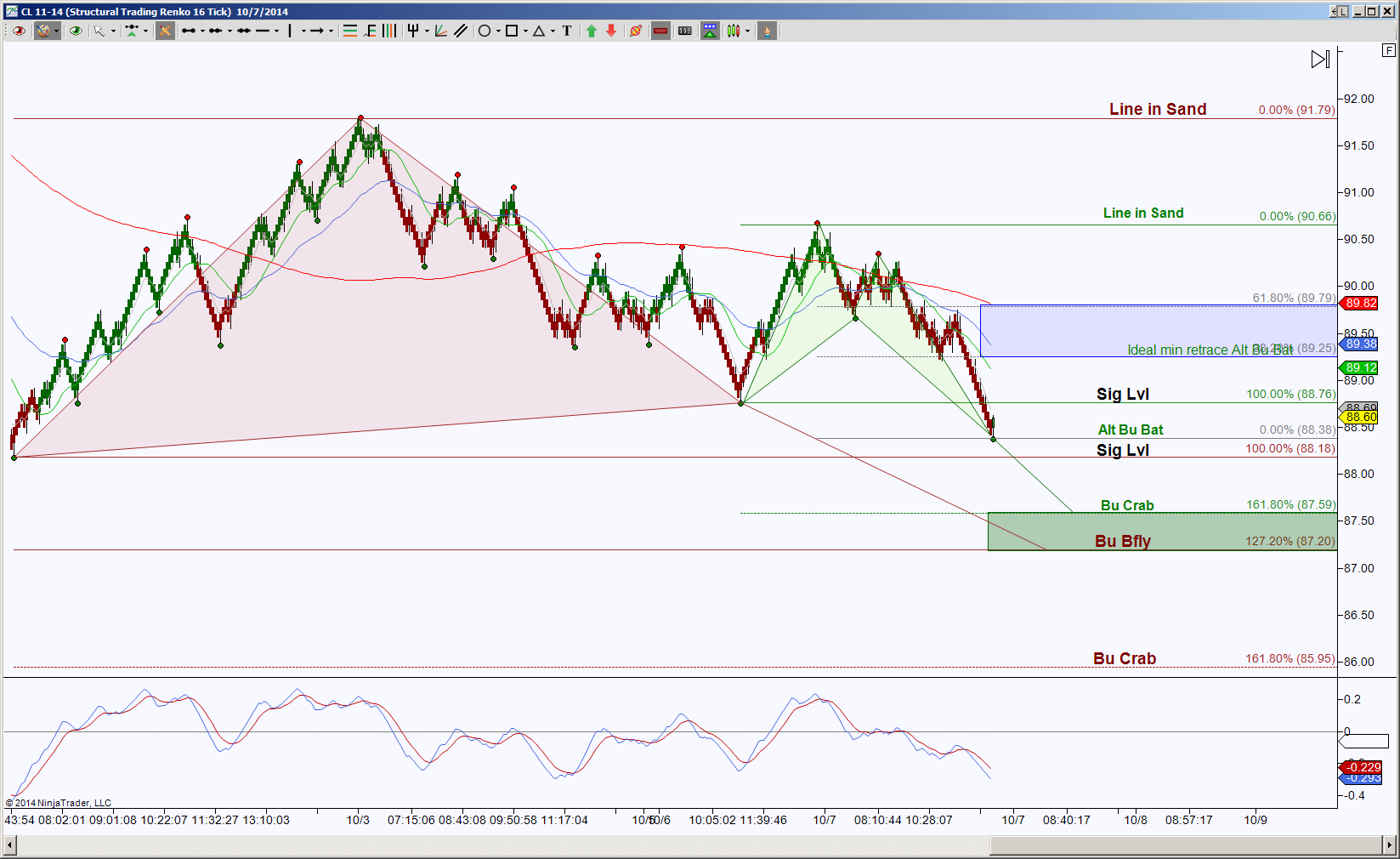Toggle the crossed pencil and ruler tool
Viewport: 1400px width, 859px height.
[x=165, y=31]
